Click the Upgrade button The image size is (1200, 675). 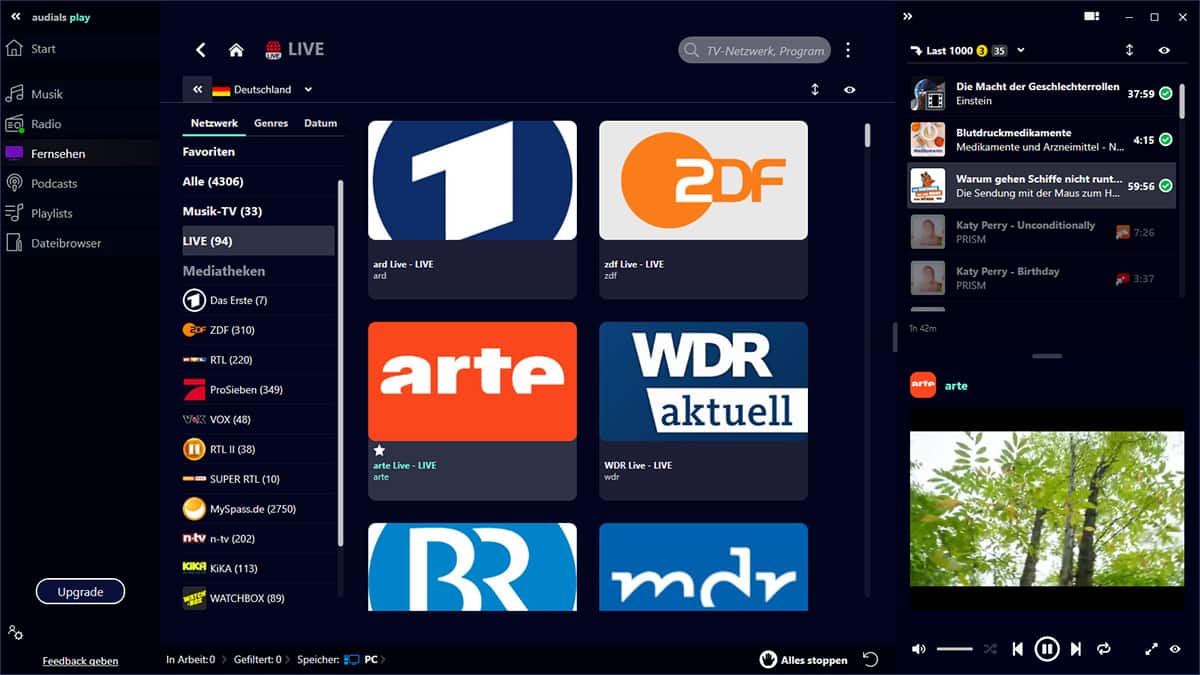tap(80, 592)
